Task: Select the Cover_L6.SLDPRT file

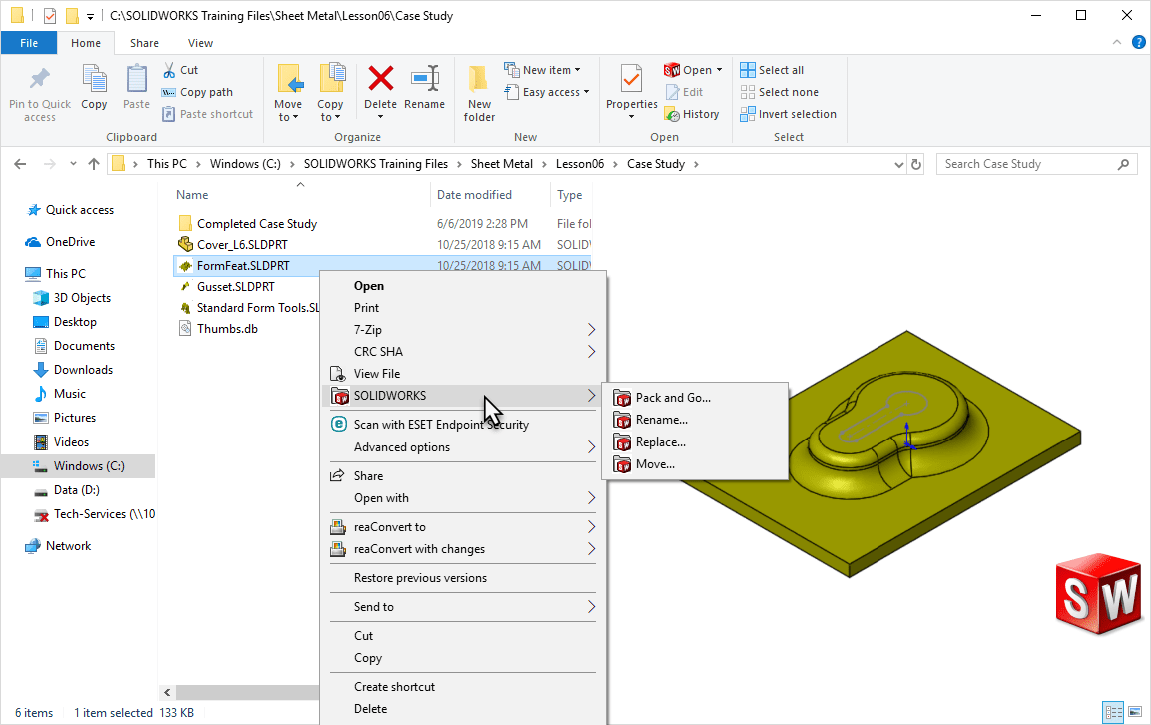Action: point(242,245)
